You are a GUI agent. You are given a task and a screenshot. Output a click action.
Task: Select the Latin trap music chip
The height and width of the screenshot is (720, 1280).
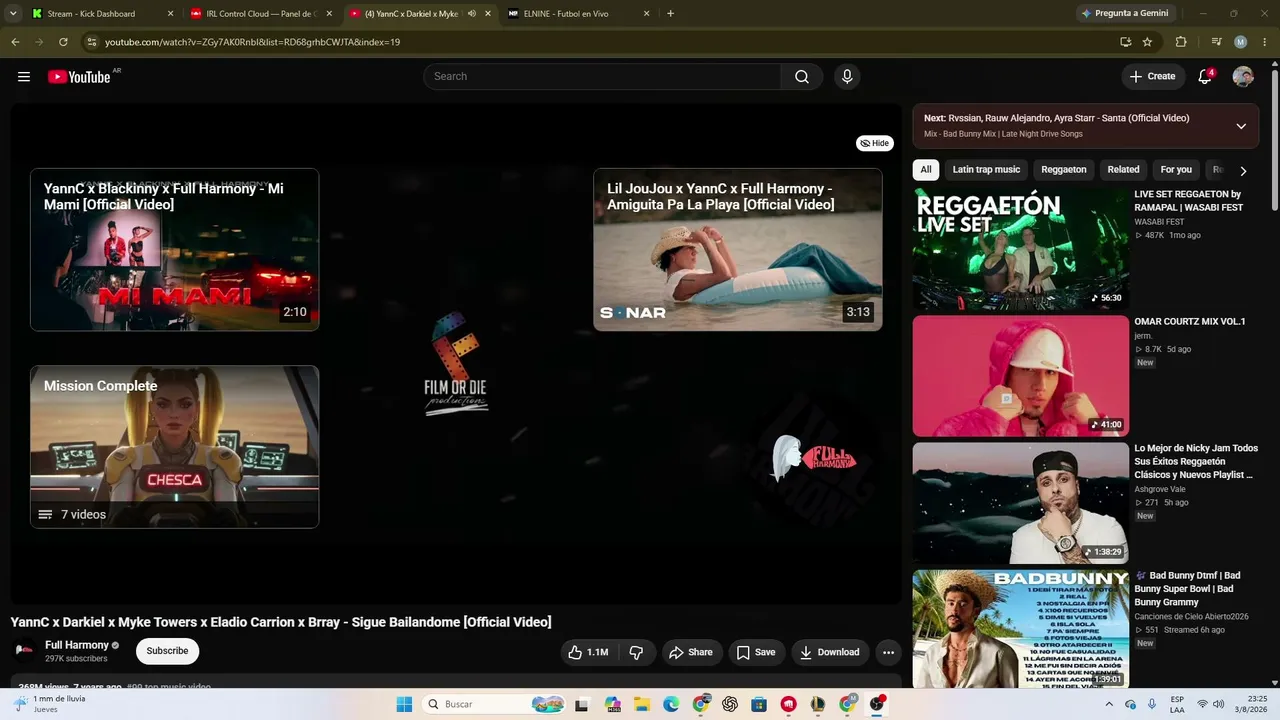[986, 170]
